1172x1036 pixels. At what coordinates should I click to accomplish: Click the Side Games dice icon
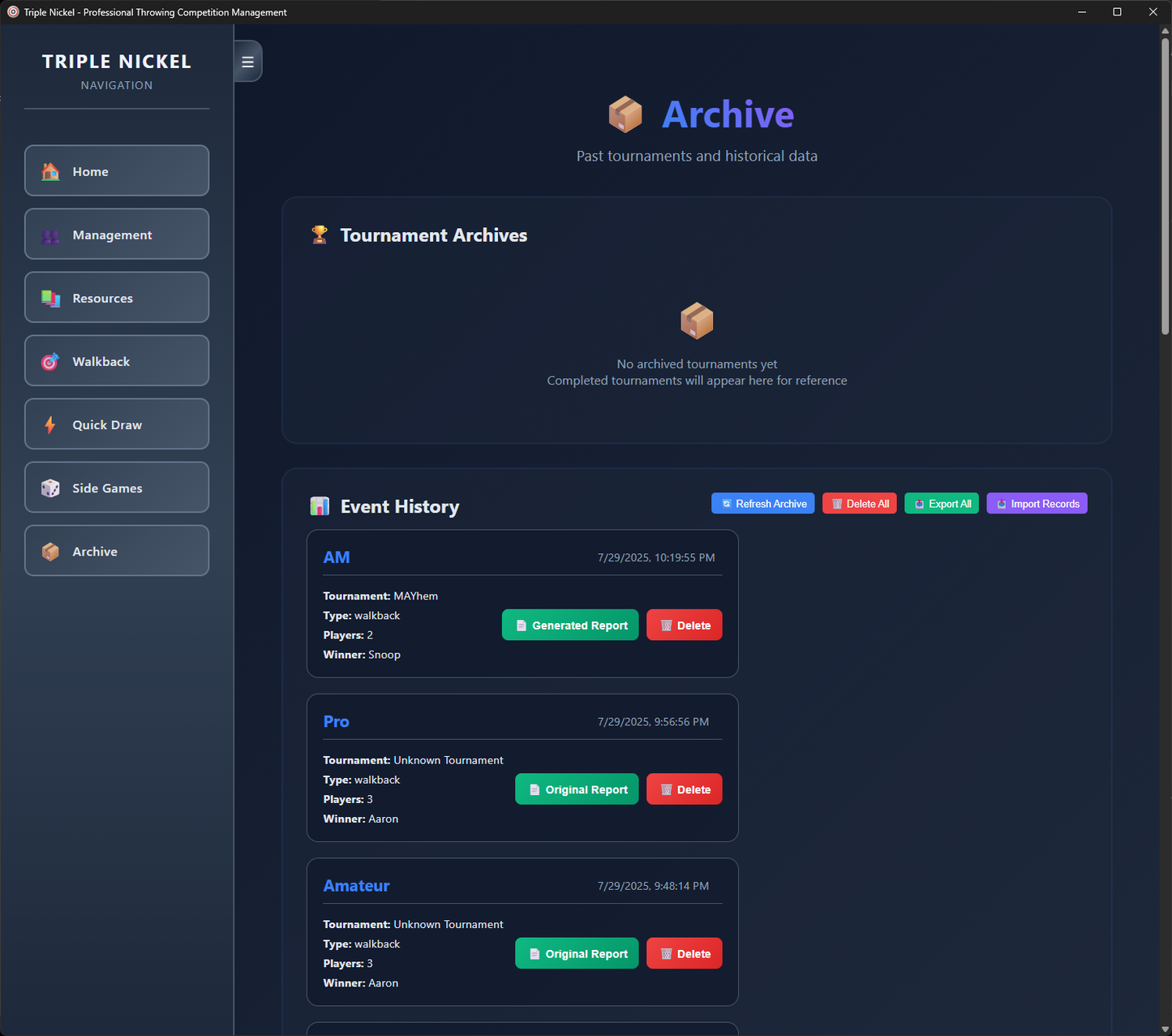50,488
